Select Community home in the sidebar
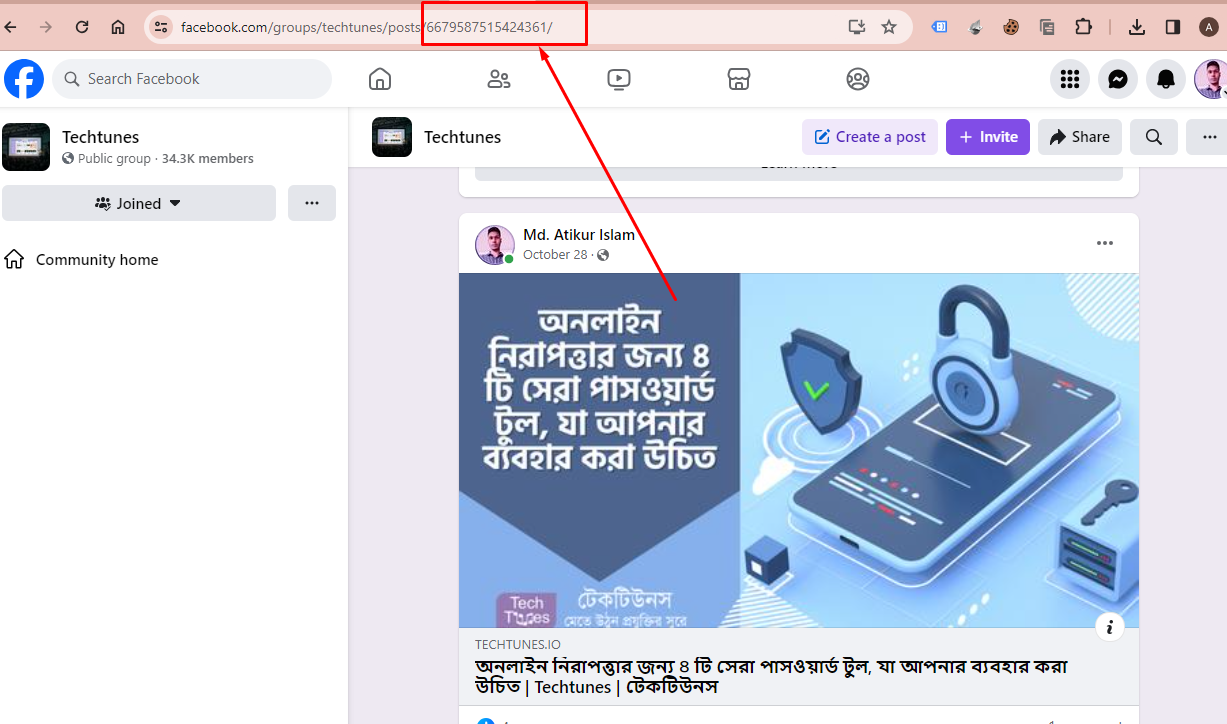Screen dimensions: 1227x724 (x=96, y=259)
